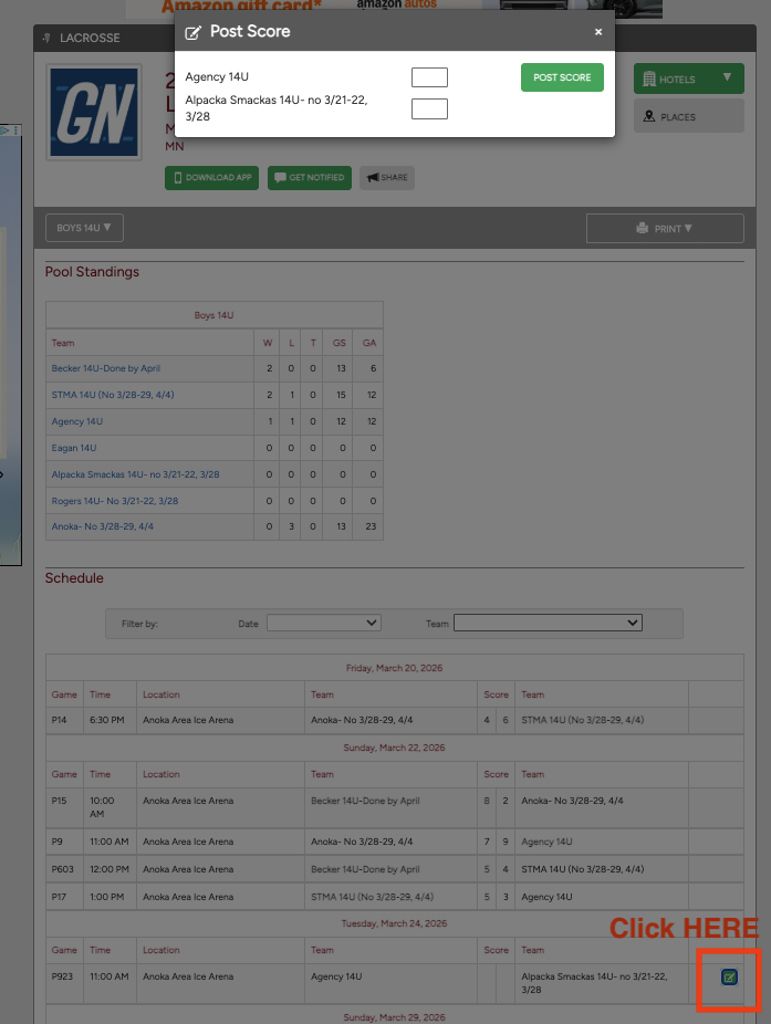This screenshot has width=771, height=1024.
Task: Click the GN team logo image
Action: tap(94, 113)
